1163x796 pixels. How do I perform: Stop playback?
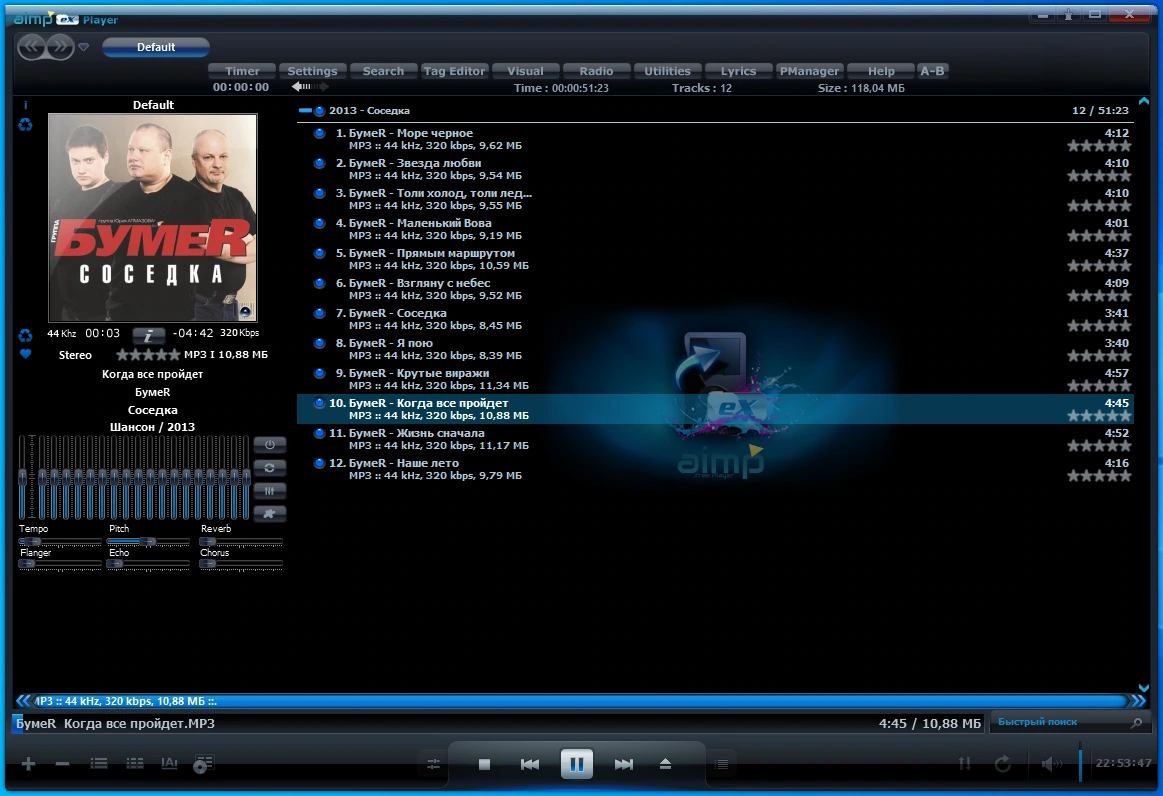[484, 764]
